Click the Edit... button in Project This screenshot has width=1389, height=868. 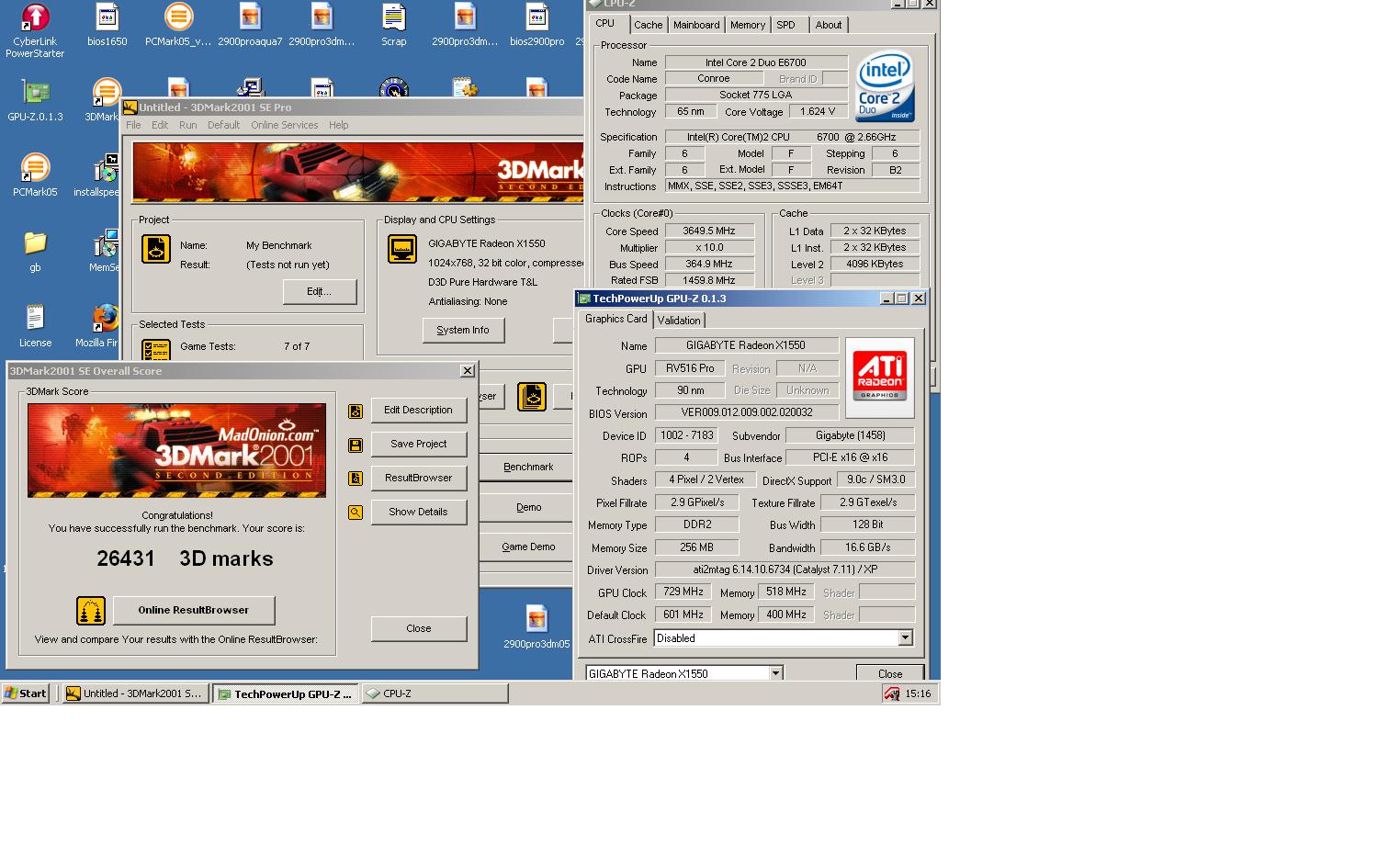click(320, 292)
